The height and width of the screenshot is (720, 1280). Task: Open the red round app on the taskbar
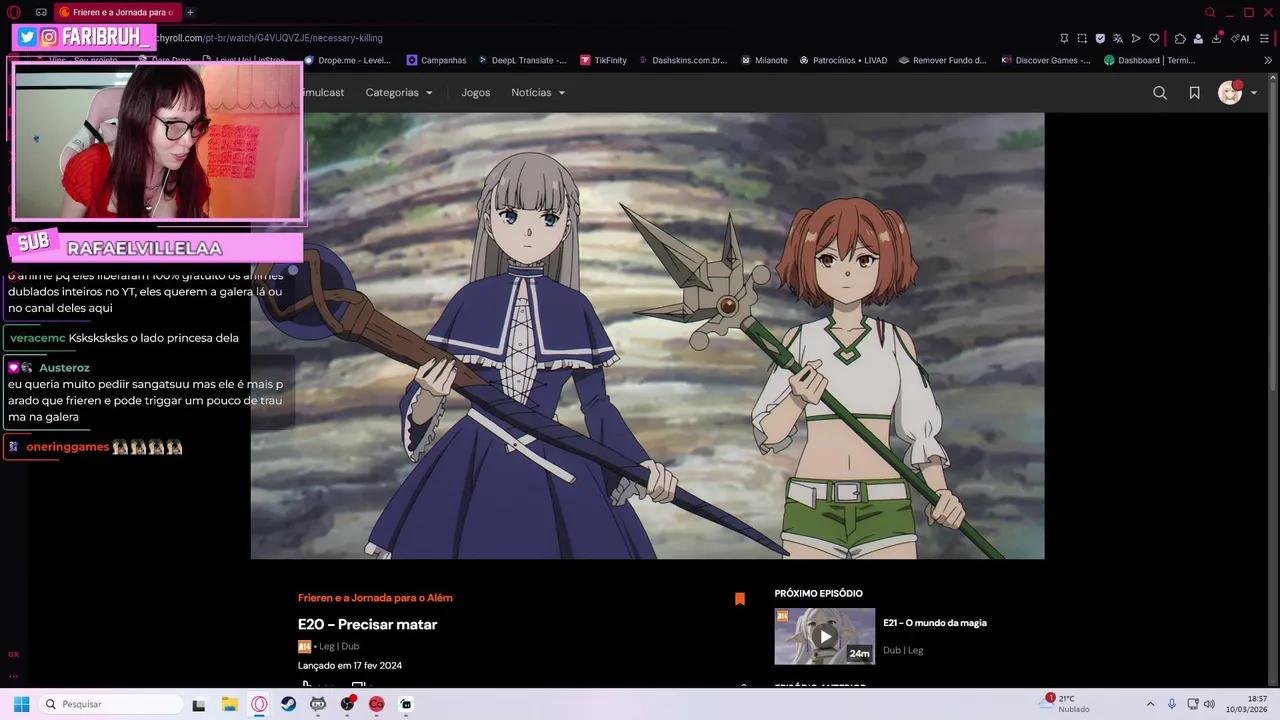pyautogui.click(x=376, y=704)
